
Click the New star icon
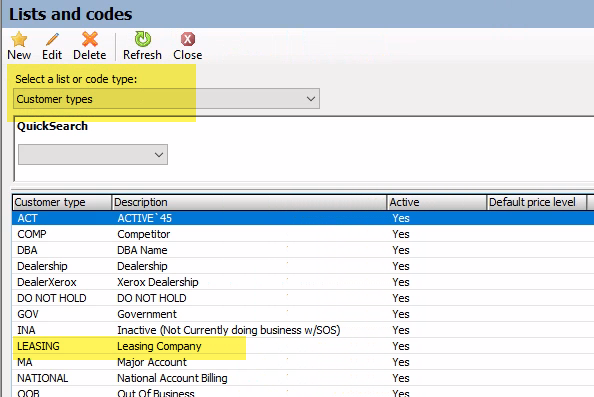click(x=19, y=39)
